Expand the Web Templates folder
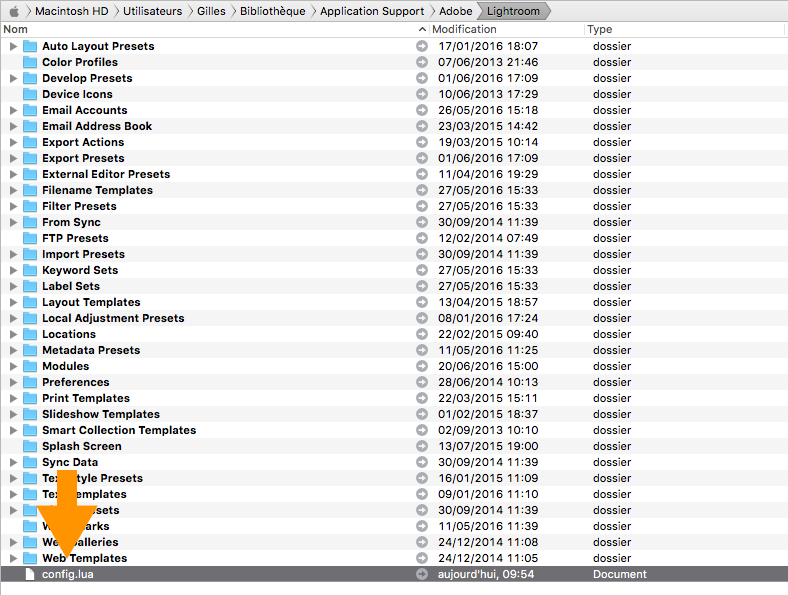Screen dimensions: 788x595 tap(13, 558)
